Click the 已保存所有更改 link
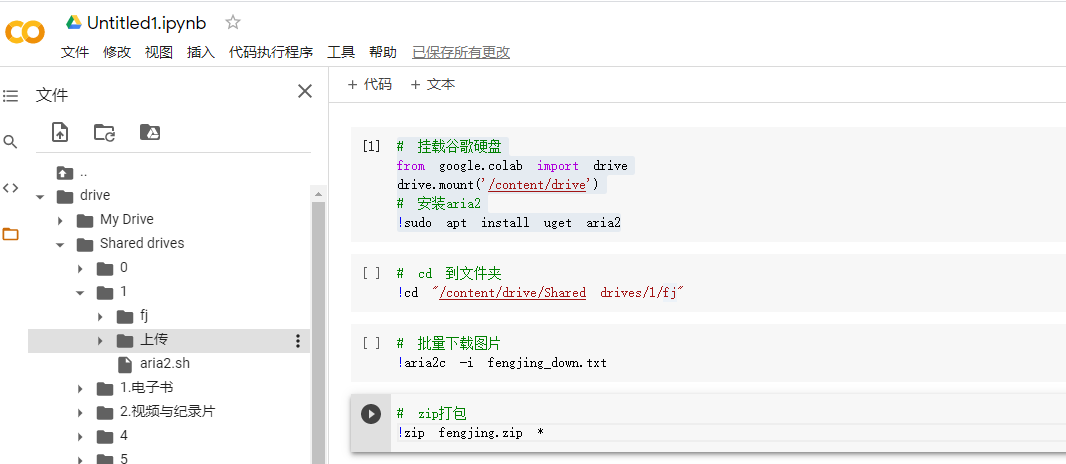1066x464 pixels. 461,52
